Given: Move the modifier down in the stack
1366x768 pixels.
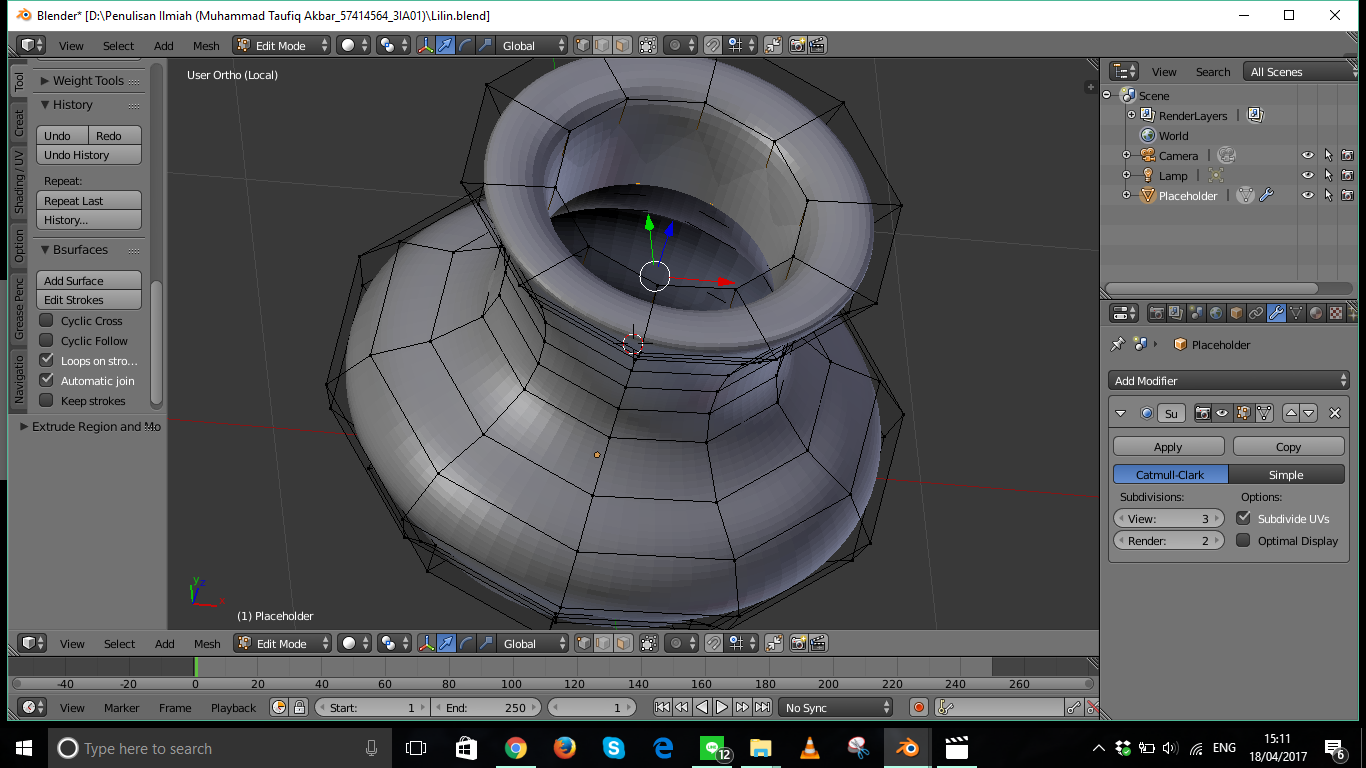Looking at the screenshot, I should (x=1308, y=413).
